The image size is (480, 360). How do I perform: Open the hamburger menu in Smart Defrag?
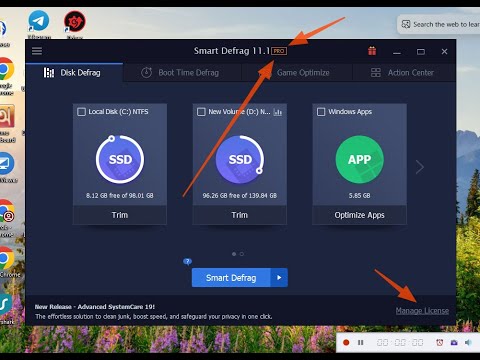point(37,51)
